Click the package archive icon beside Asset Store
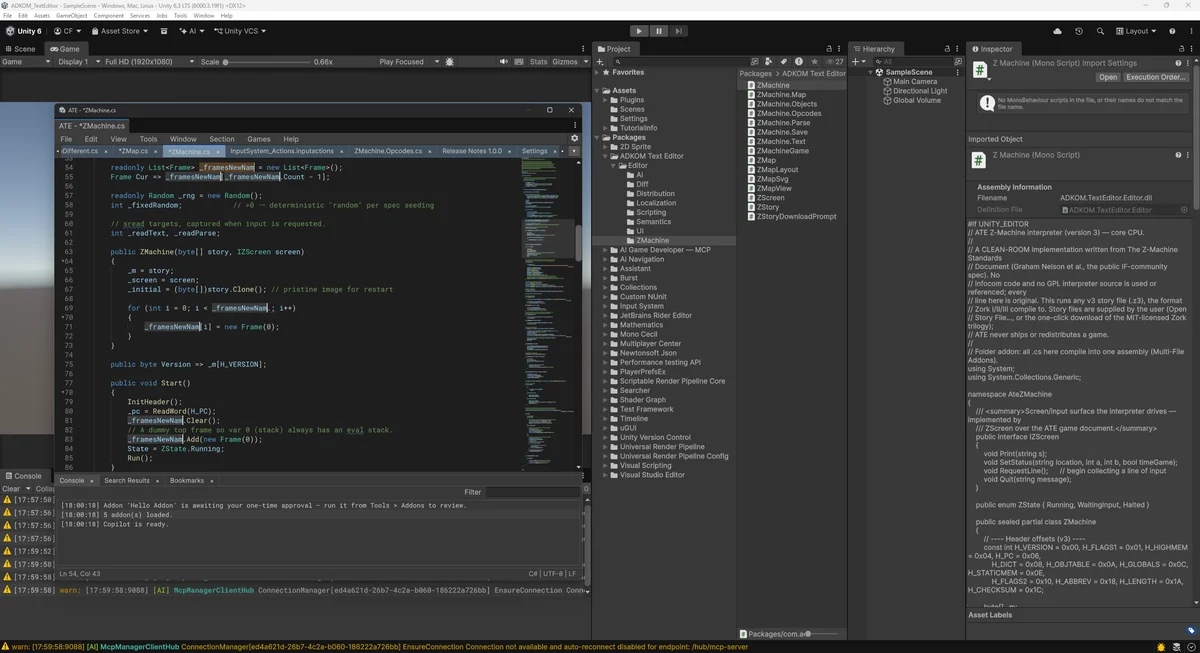Viewport: 1200px width, 653px height. point(165,31)
